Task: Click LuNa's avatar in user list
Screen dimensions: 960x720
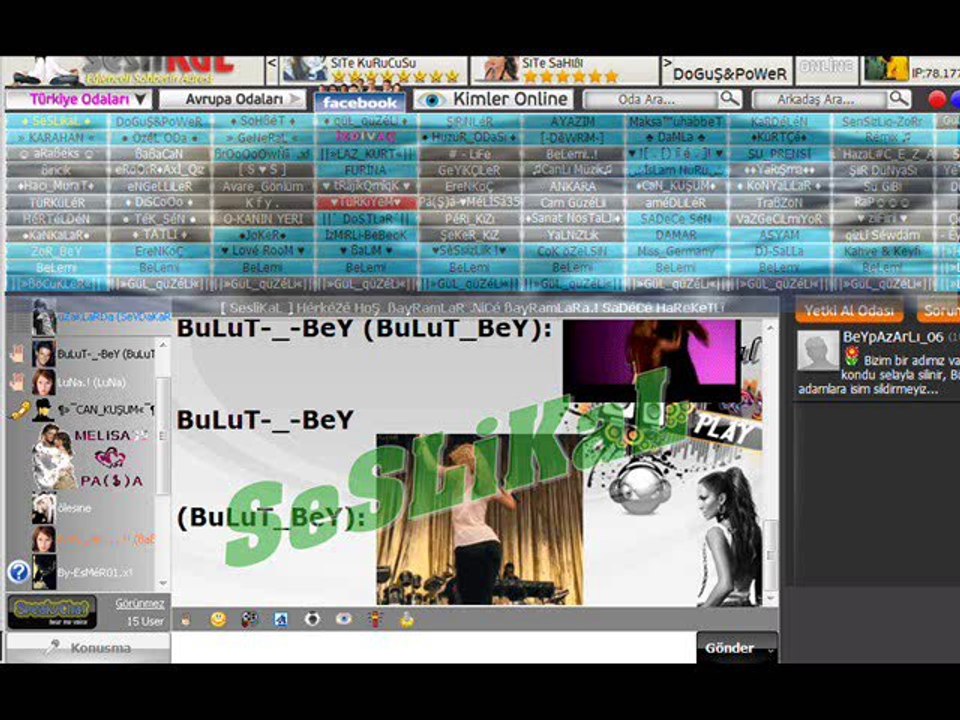Action: coord(43,382)
